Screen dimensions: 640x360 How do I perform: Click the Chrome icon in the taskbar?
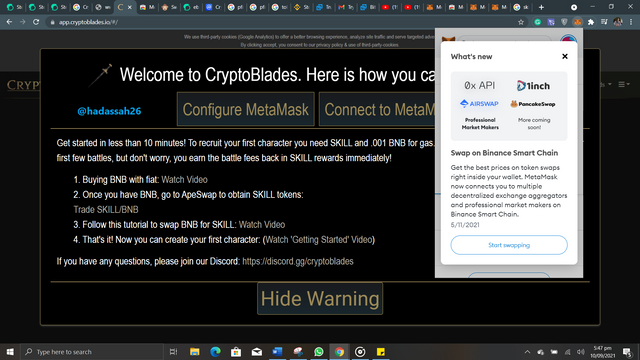pos(339,351)
